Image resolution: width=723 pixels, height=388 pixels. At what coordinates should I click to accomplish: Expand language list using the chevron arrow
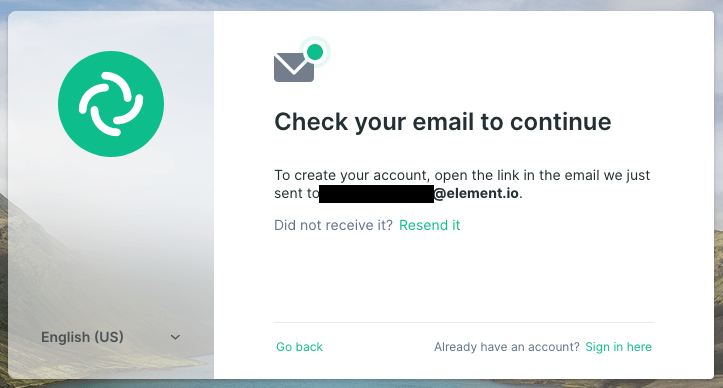pos(175,337)
